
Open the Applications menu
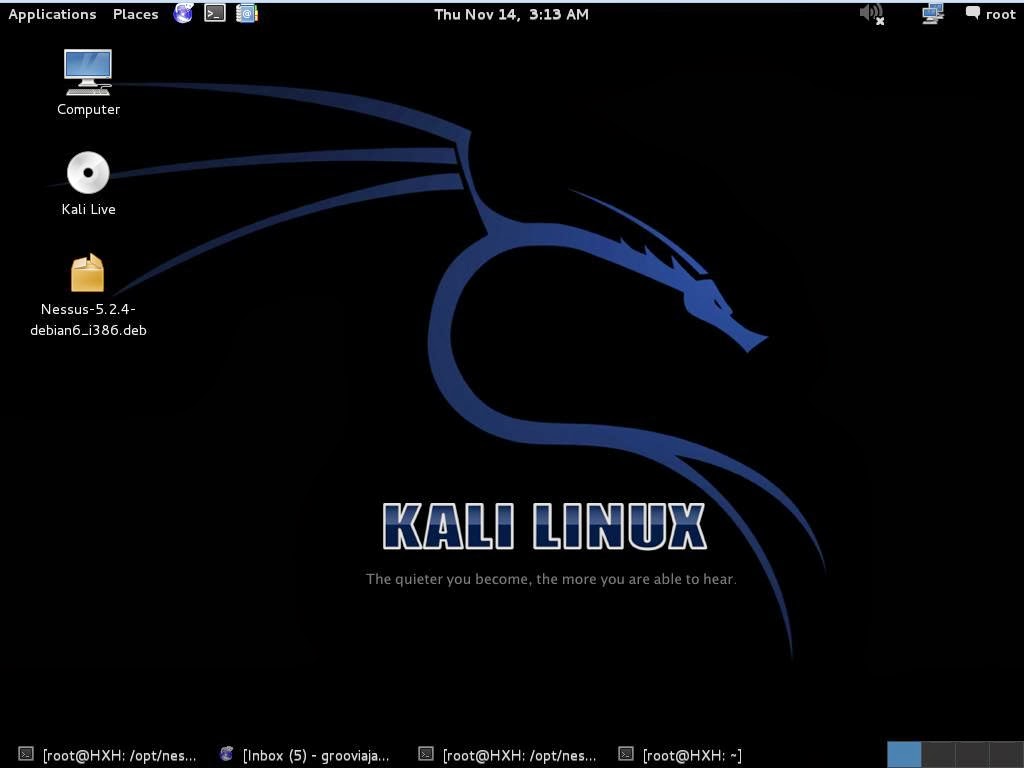52,13
